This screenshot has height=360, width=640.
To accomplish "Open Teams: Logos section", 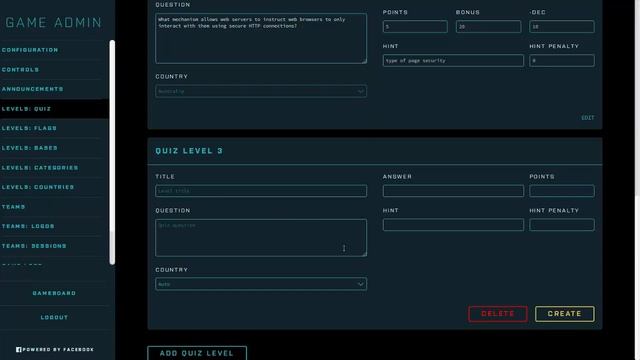I will 28,226.
